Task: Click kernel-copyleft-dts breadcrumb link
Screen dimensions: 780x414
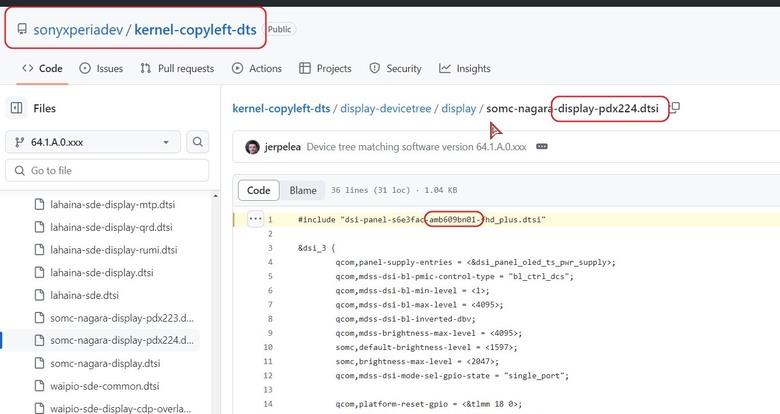Action: click(x=281, y=108)
